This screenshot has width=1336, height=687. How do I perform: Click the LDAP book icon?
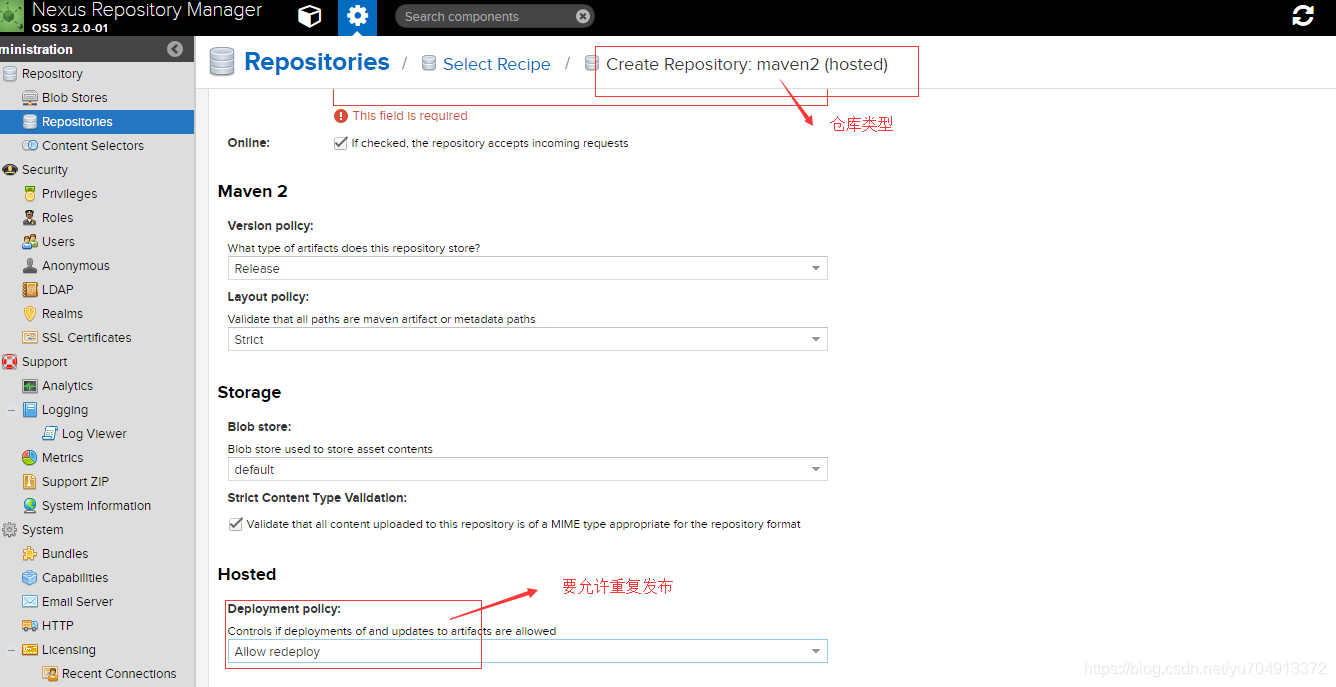coord(30,290)
